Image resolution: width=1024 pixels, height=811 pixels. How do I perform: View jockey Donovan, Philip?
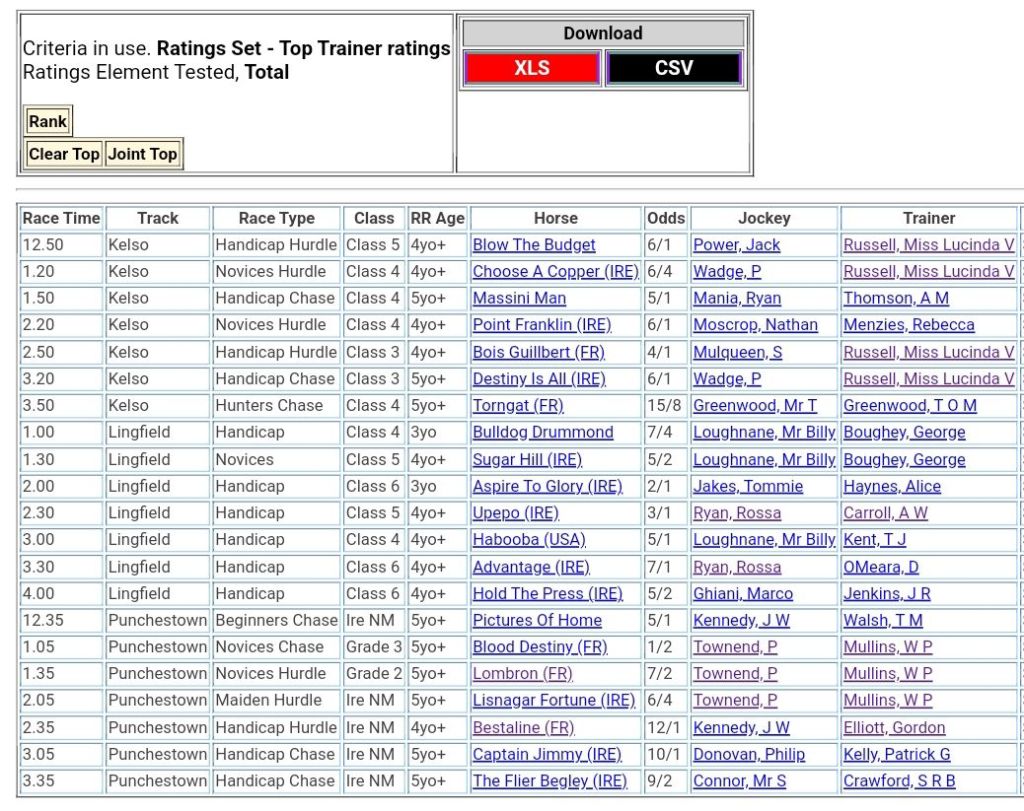tap(749, 755)
